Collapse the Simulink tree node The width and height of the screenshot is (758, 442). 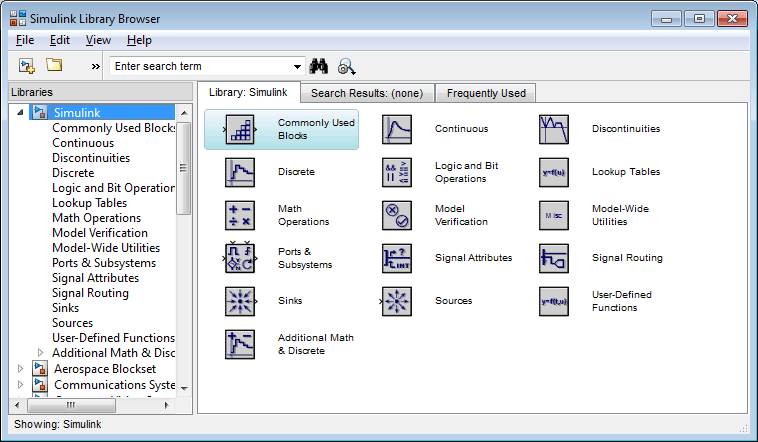tap(20, 113)
